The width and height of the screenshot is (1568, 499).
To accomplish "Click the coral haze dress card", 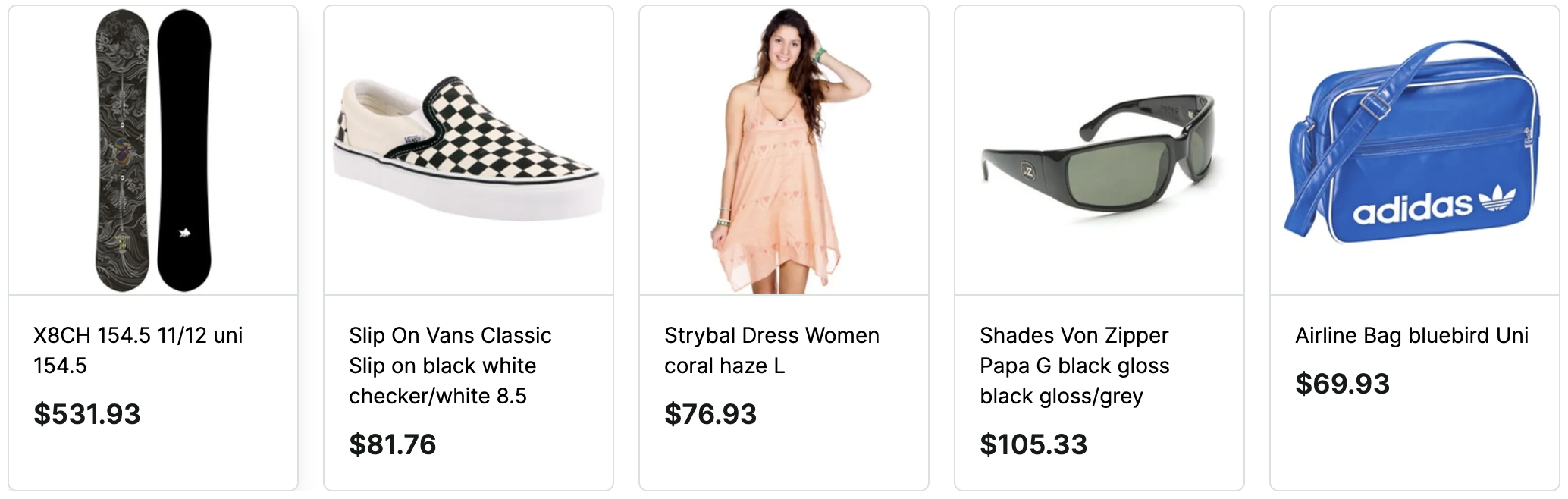I will 784,250.
